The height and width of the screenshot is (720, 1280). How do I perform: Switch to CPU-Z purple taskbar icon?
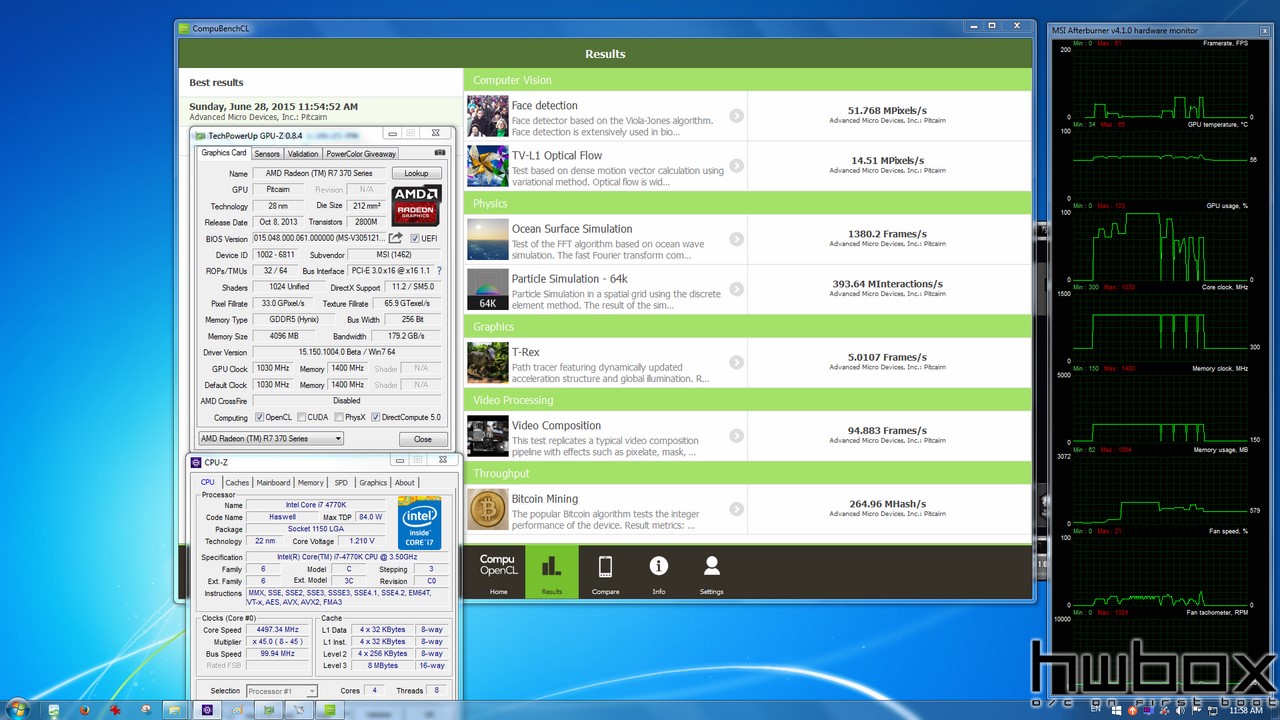point(207,710)
